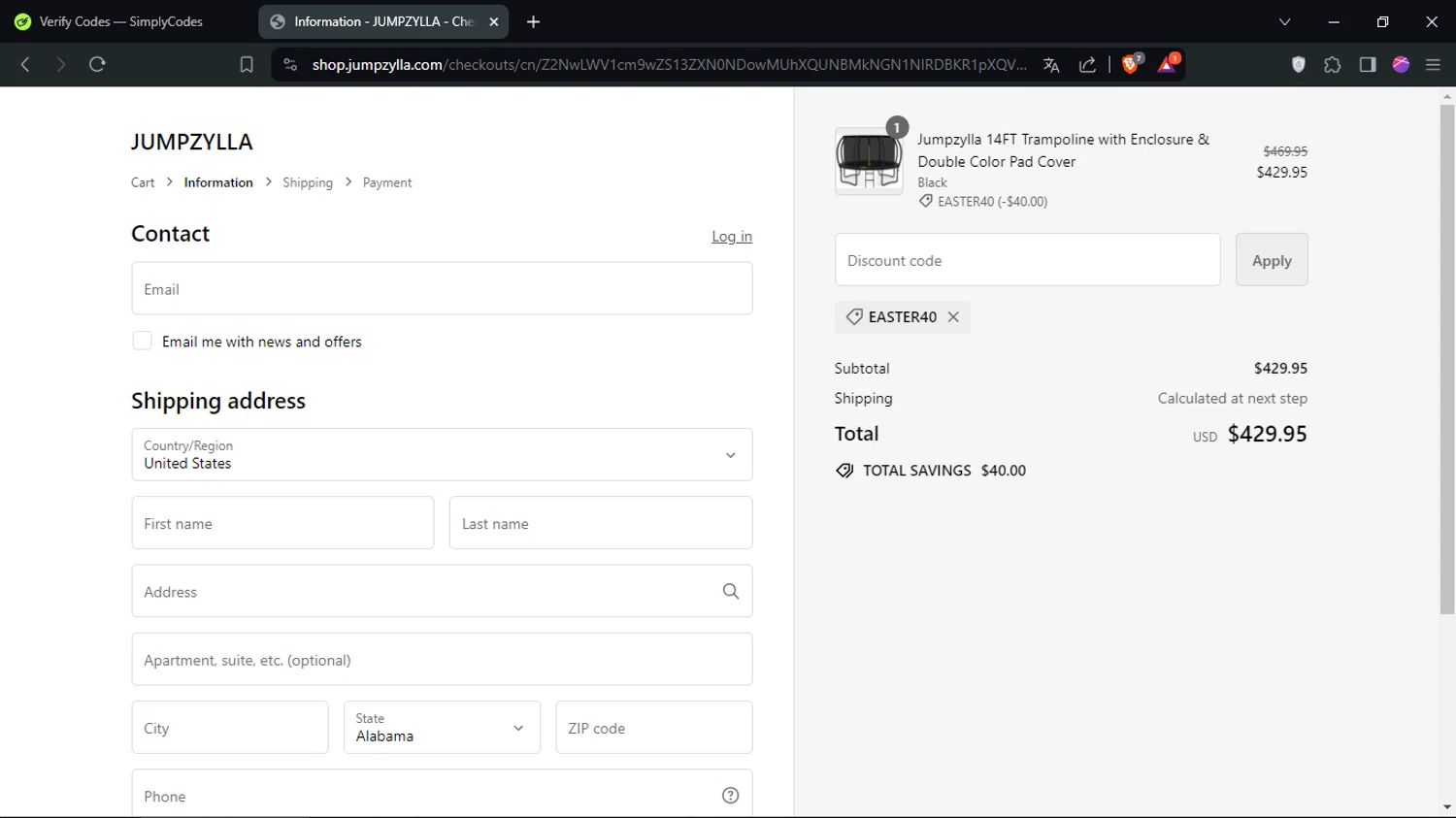Focus the Phone field

[x=442, y=794]
